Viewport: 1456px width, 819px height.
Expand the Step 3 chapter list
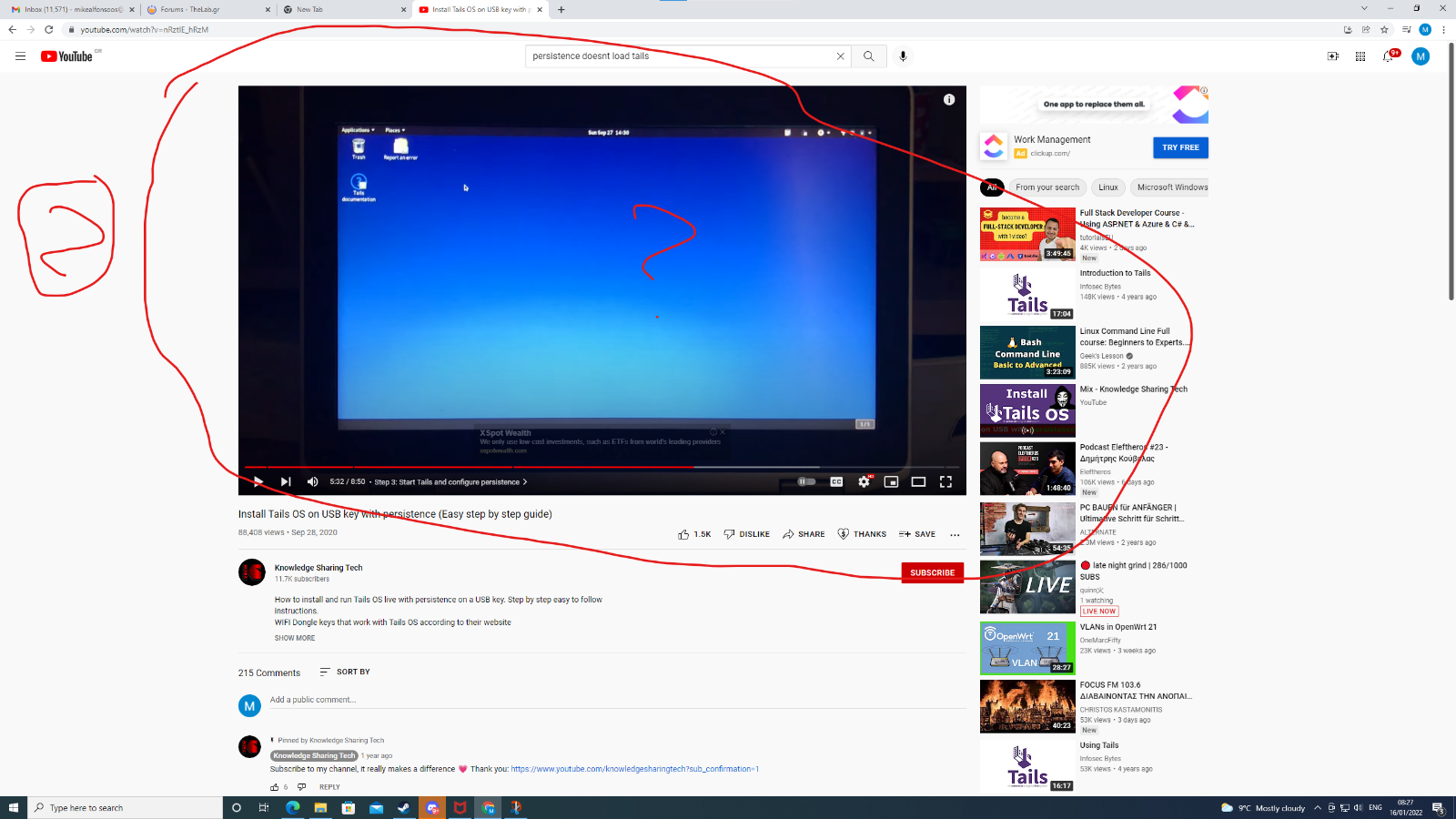click(x=450, y=482)
